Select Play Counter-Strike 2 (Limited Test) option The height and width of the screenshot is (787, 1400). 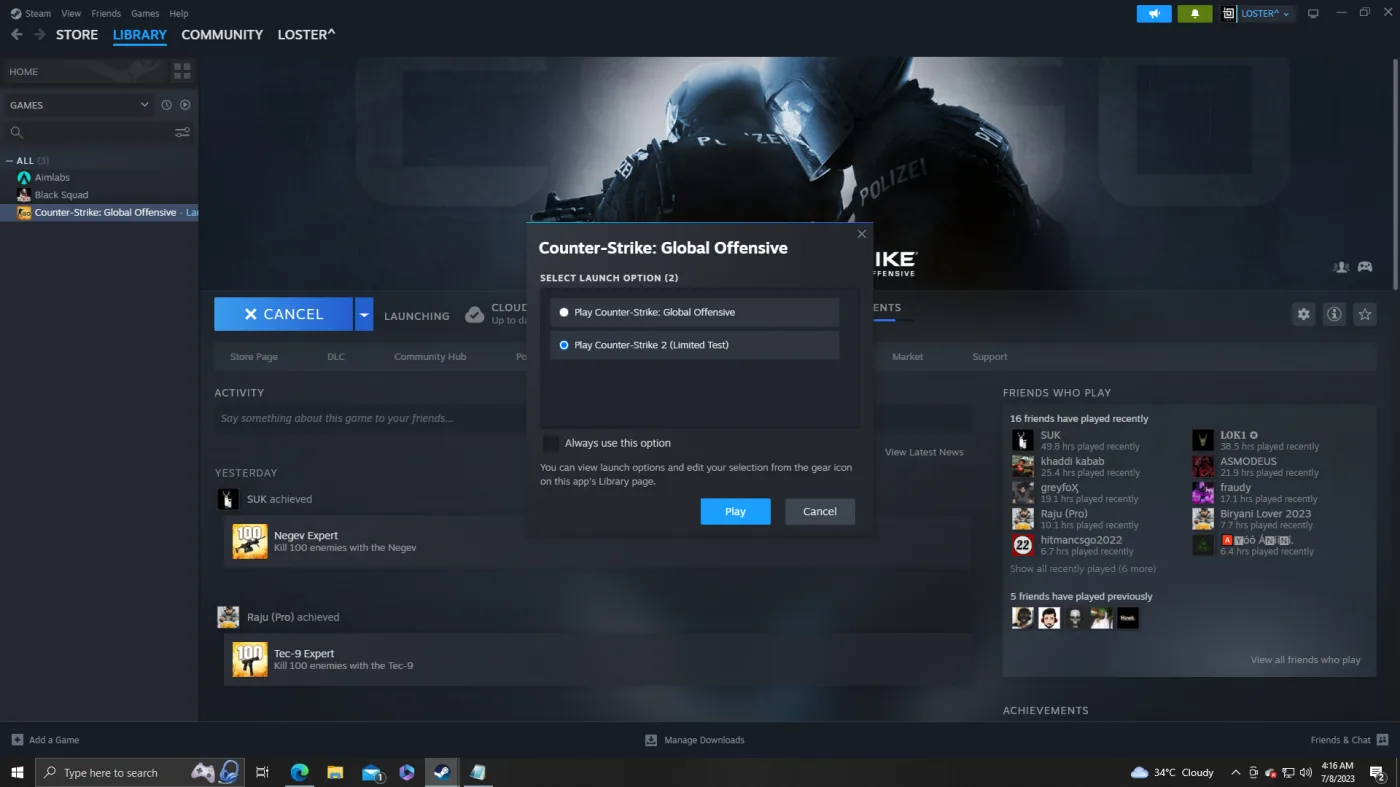tap(694, 345)
